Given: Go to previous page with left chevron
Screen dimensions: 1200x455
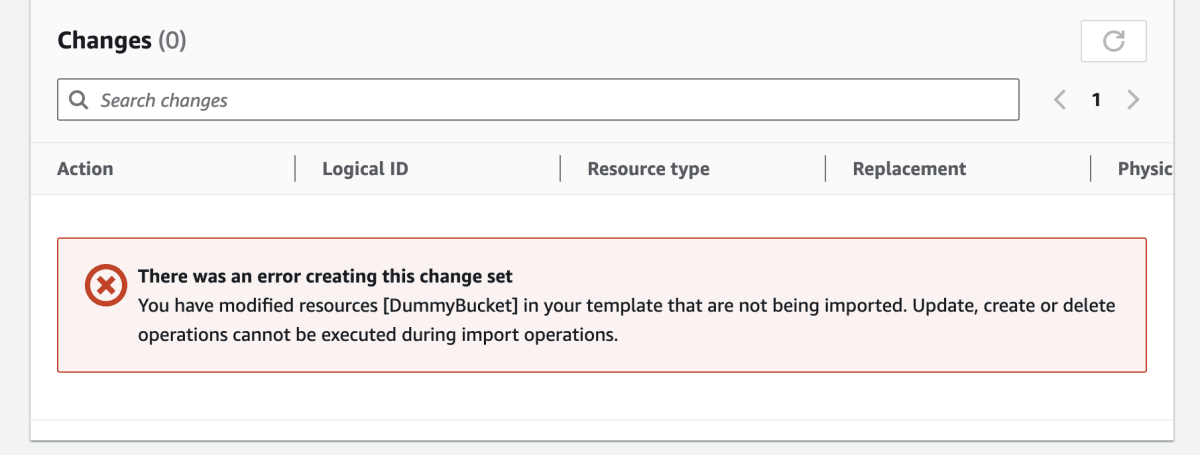Looking at the screenshot, I should point(1060,100).
